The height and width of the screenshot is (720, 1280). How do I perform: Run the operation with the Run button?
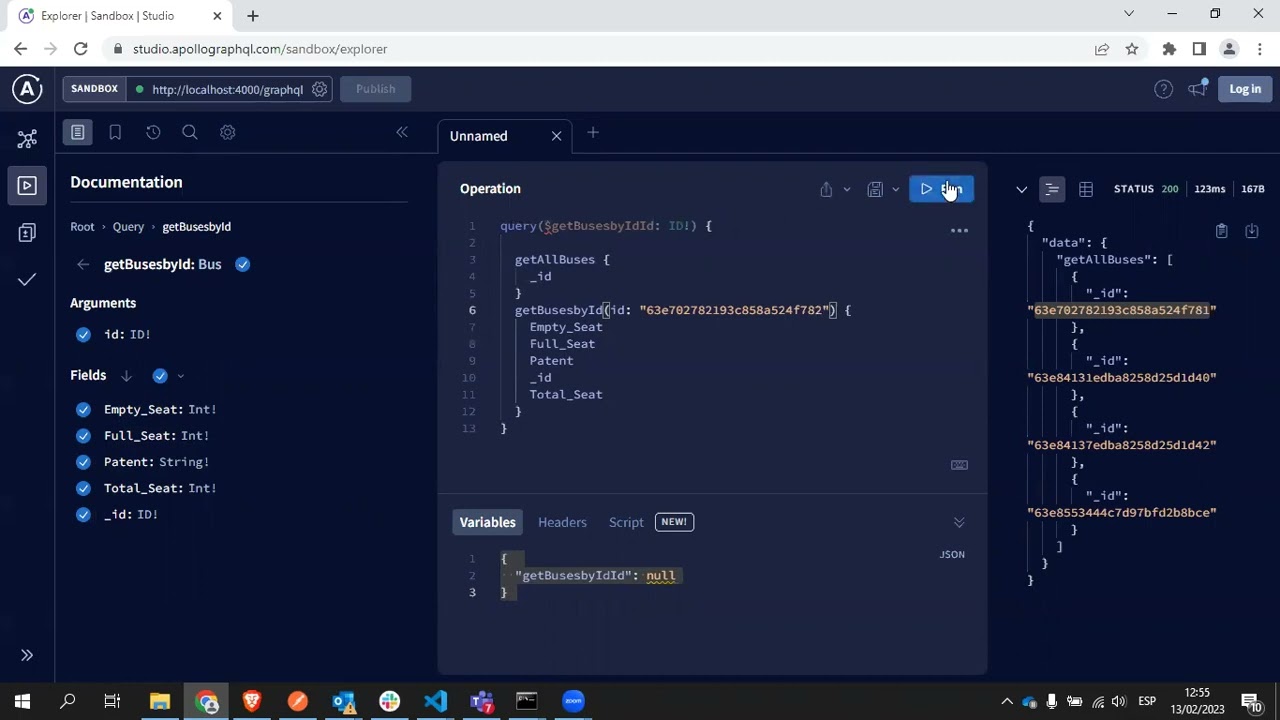941,189
